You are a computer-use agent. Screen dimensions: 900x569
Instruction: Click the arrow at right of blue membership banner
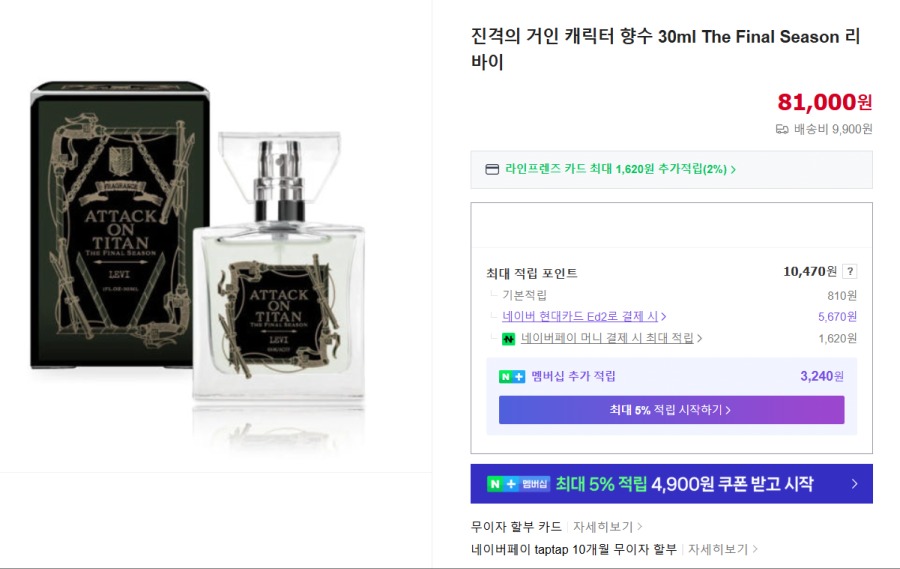[x=854, y=484]
